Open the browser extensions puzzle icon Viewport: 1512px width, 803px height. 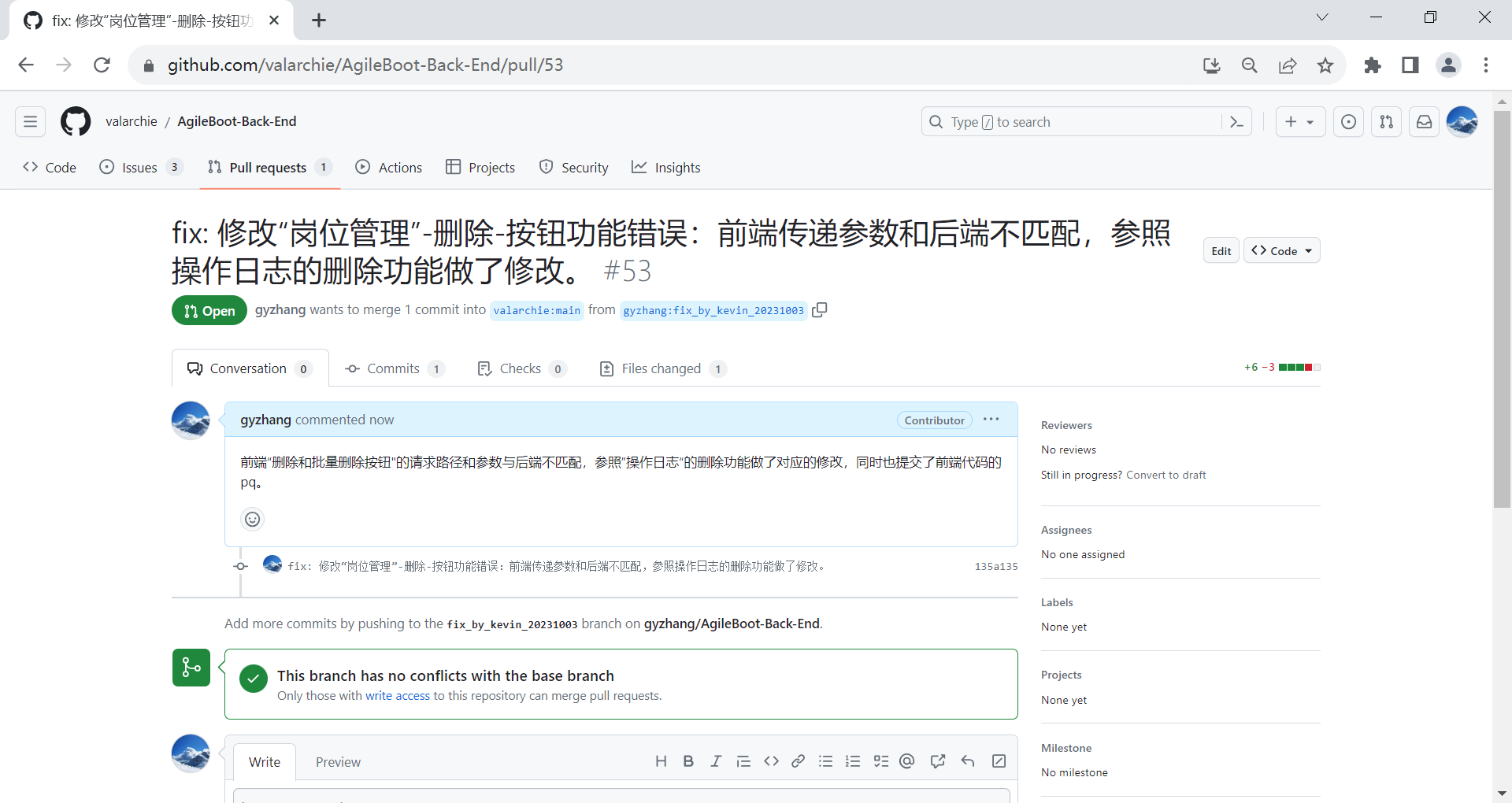point(1373,65)
